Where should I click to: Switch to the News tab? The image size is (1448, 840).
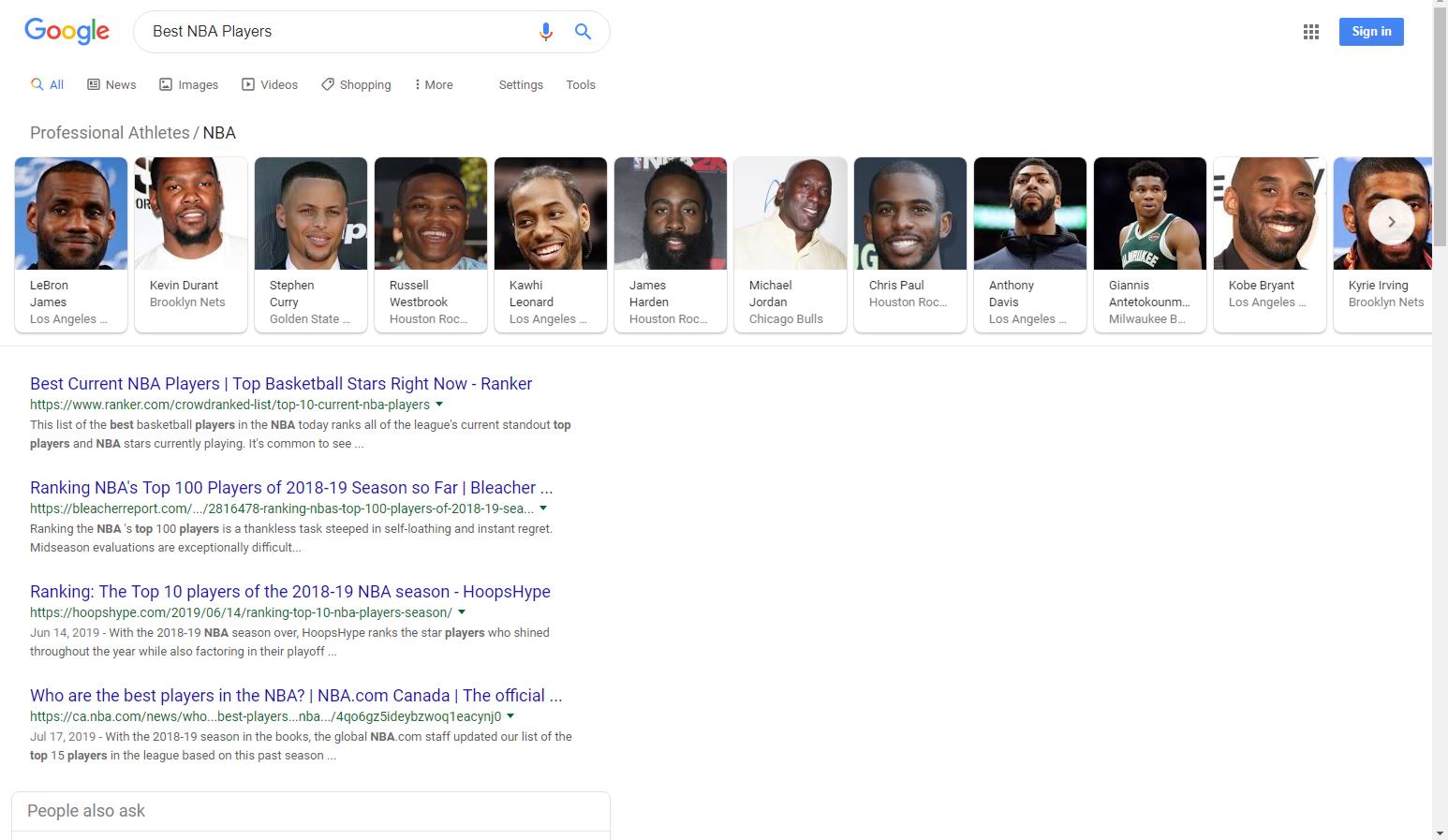111,84
